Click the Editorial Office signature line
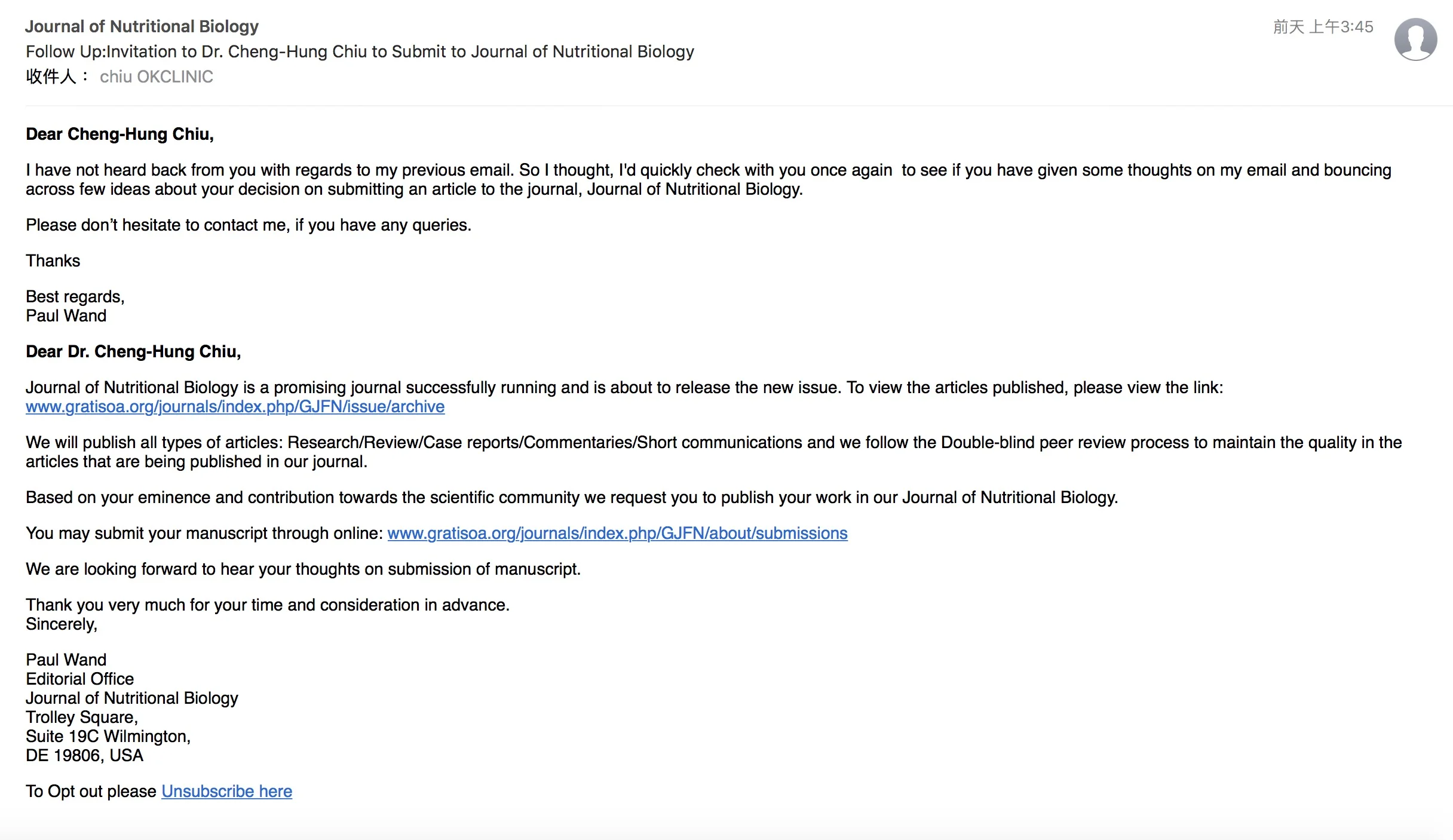Image resolution: width=1453 pixels, height=840 pixels. click(x=79, y=679)
